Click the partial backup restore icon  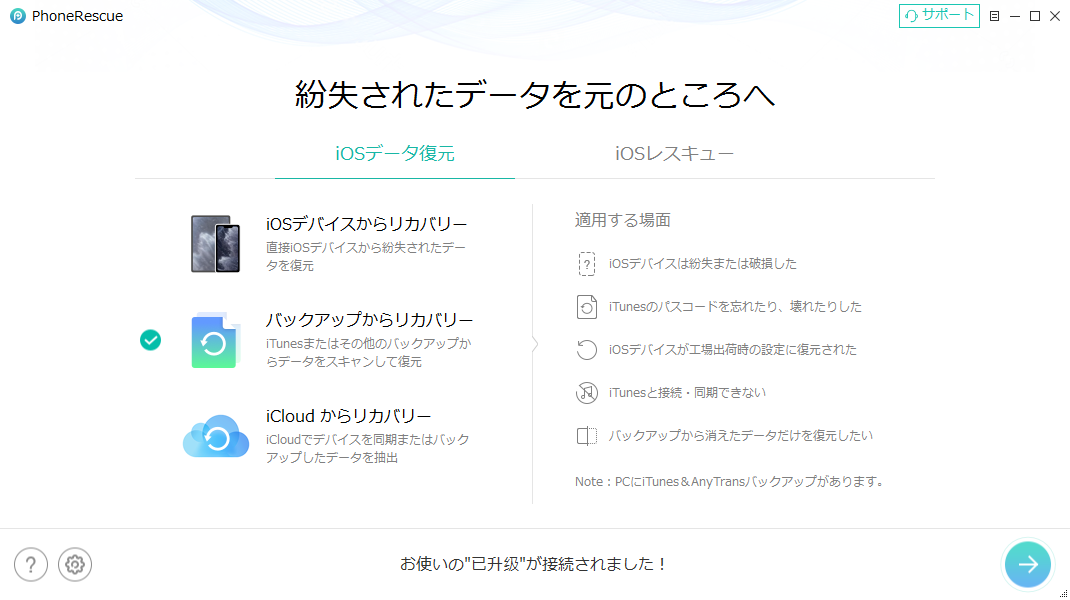tap(586, 435)
